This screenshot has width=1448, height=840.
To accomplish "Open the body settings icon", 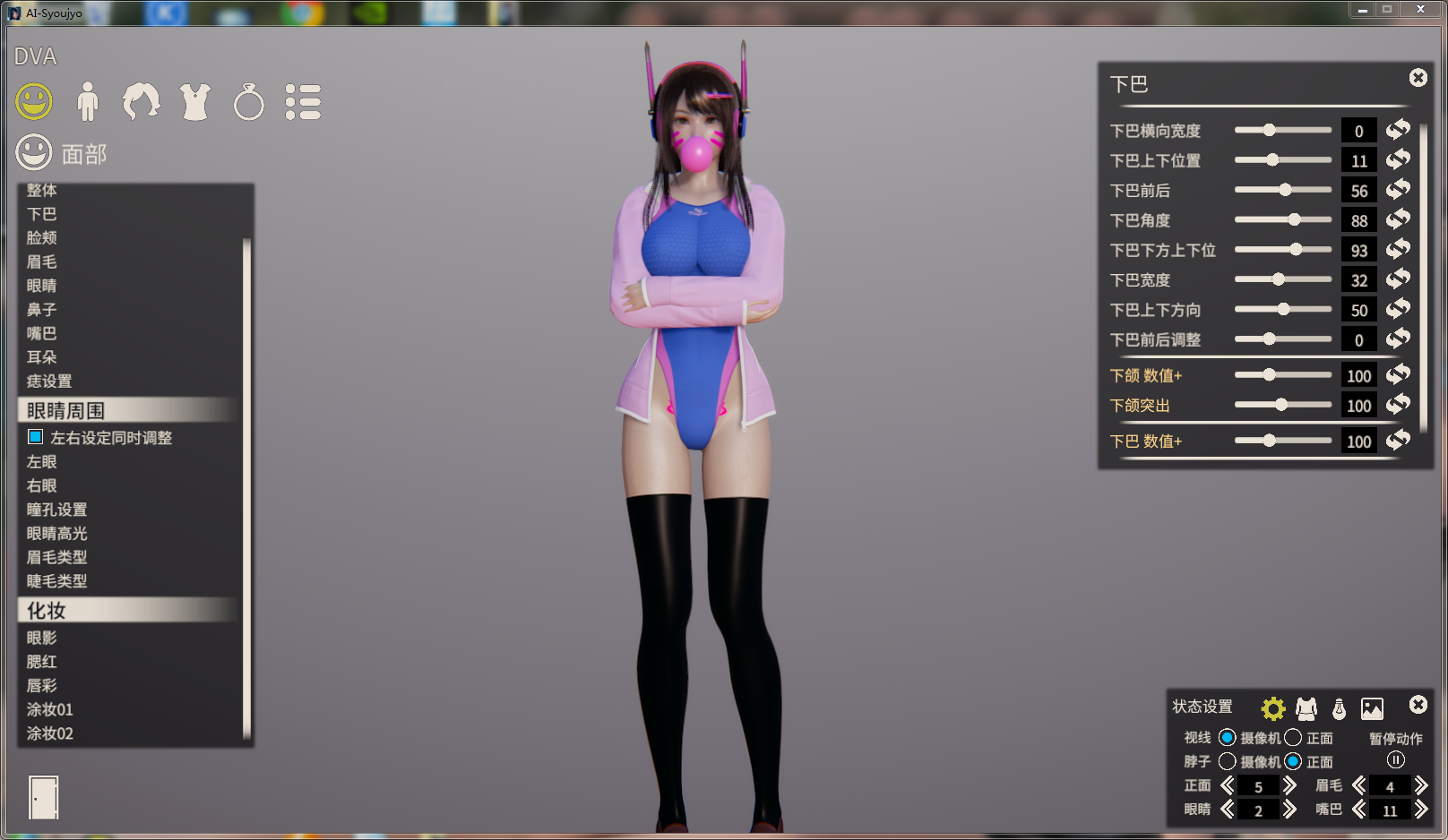I will coord(87,102).
